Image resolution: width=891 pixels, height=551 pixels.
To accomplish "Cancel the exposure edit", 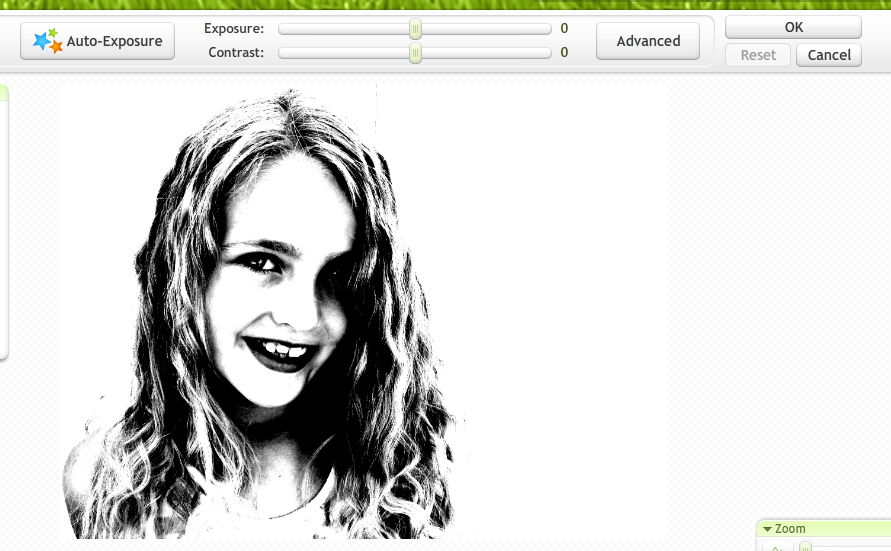I will pos(829,55).
